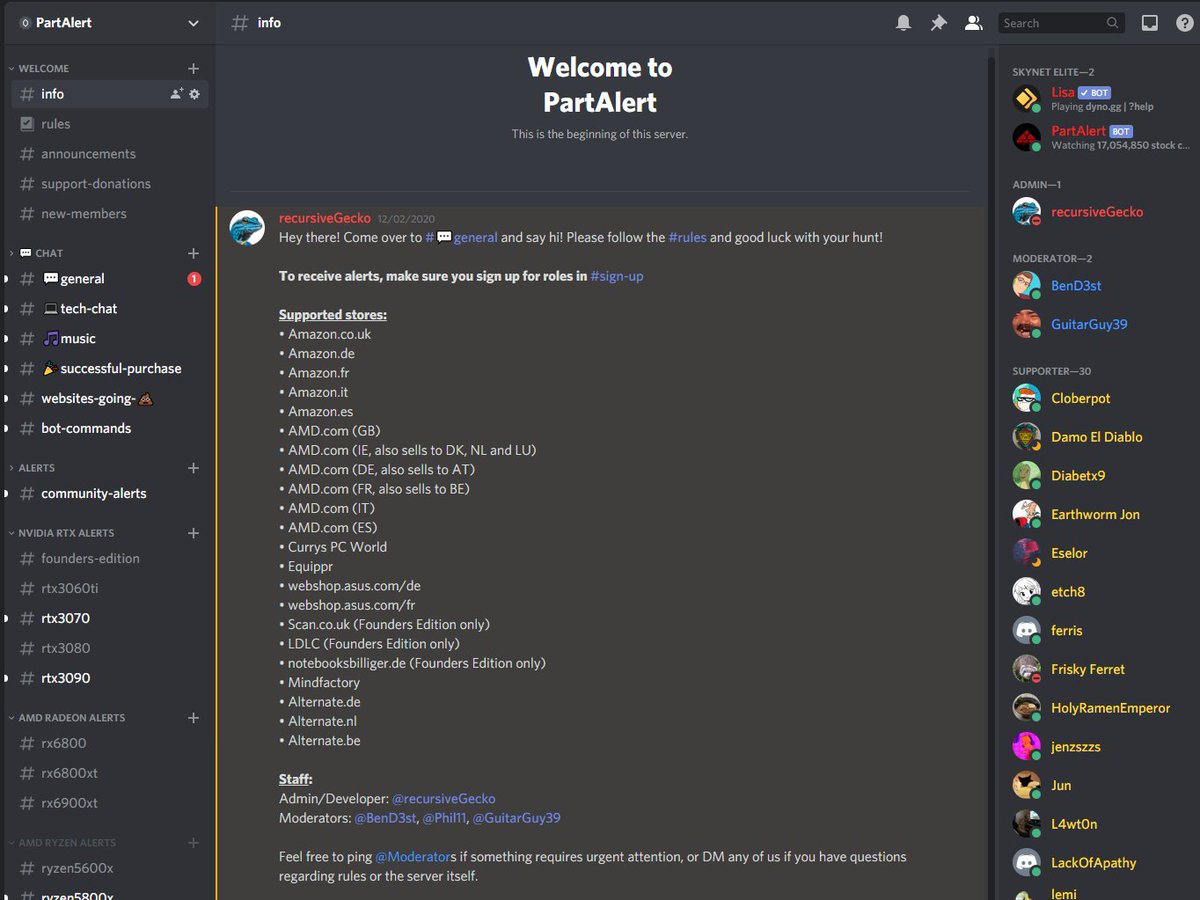Click the @BenD3st mention
This screenshot has width=1200, height=900.
click(384, 818)
